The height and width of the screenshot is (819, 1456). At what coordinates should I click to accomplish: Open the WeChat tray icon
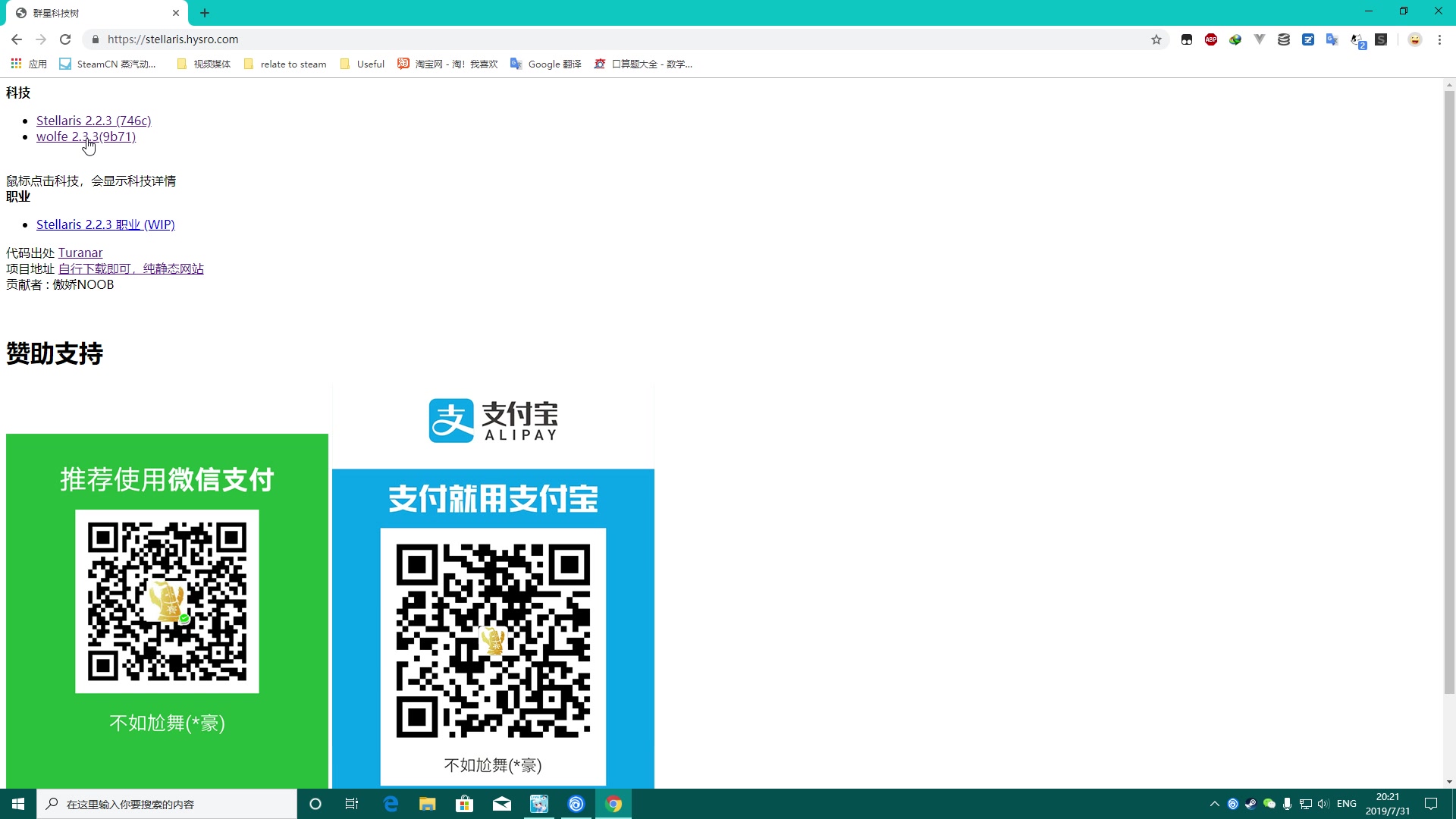pos(1269,804)
